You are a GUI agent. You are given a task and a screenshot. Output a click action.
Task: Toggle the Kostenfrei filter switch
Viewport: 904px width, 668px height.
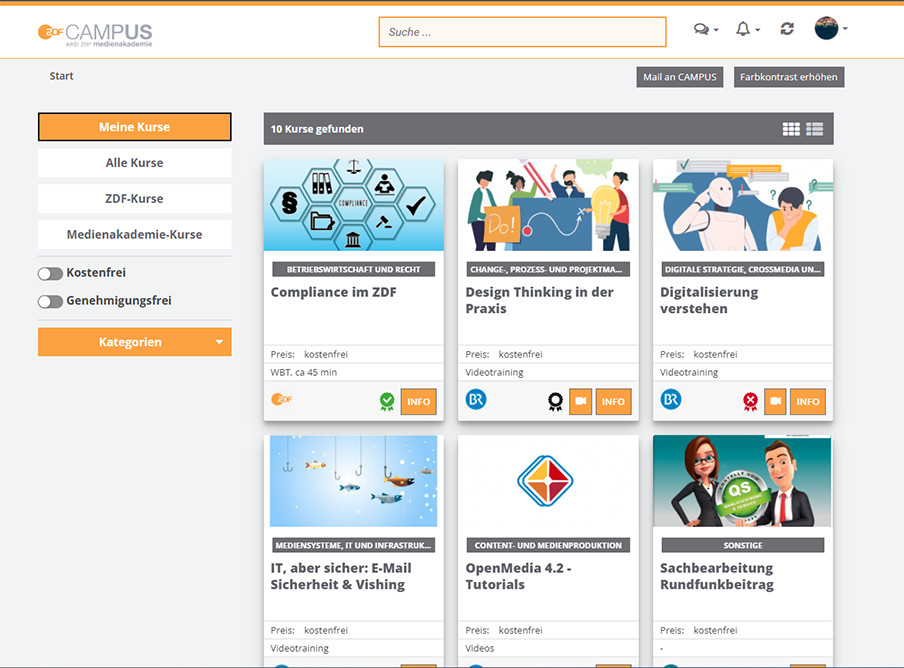coord(50,273)
